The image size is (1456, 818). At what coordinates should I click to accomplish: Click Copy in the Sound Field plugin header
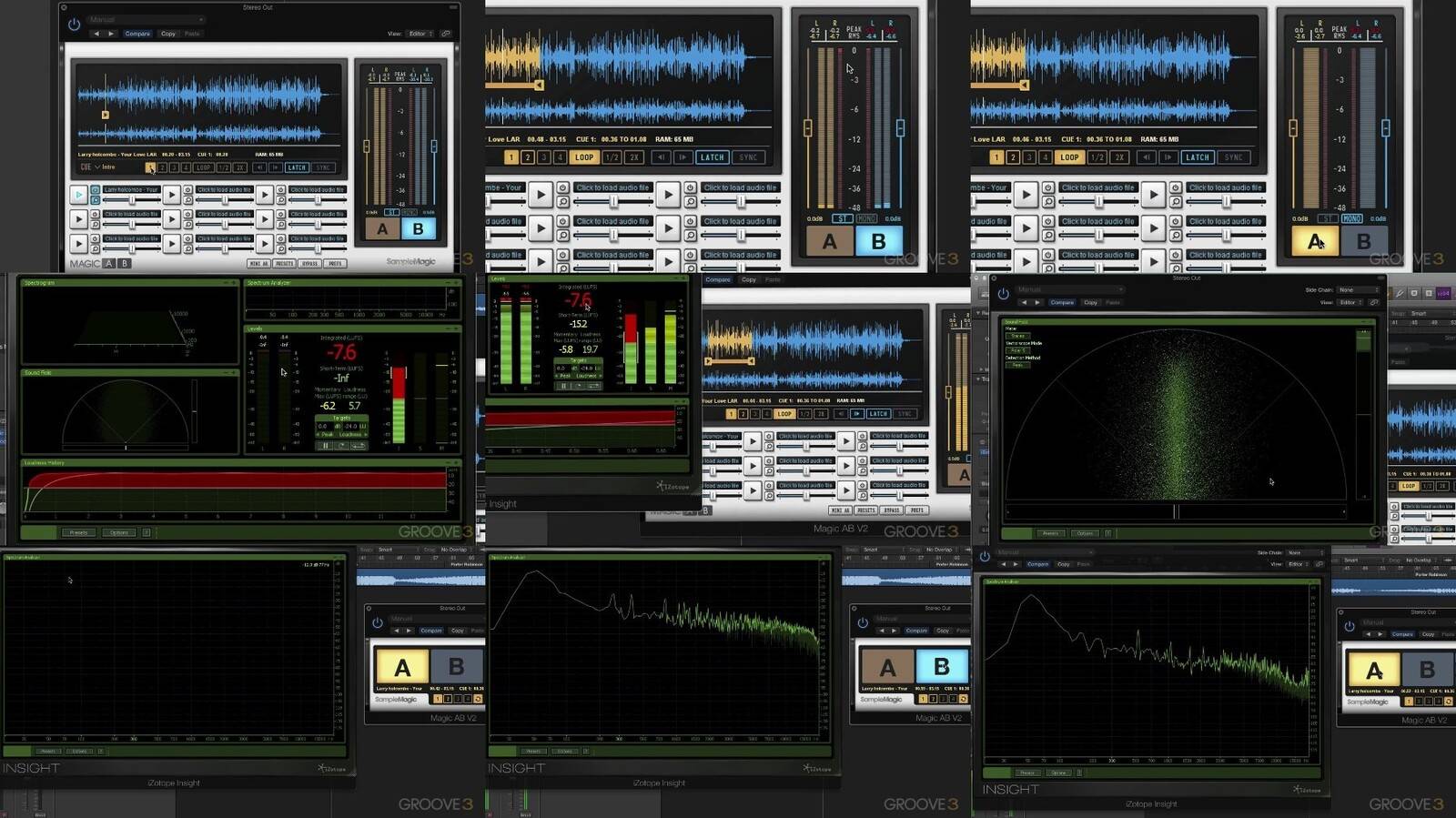[x=1090, y=302]
